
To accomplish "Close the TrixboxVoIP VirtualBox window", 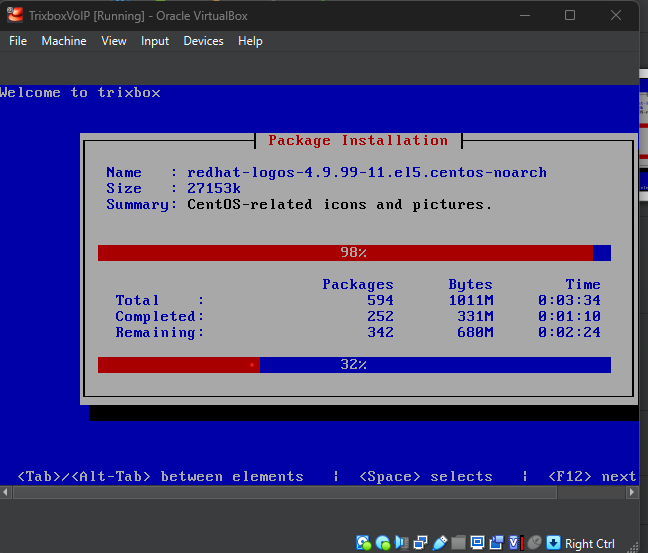I will point(616,15).
